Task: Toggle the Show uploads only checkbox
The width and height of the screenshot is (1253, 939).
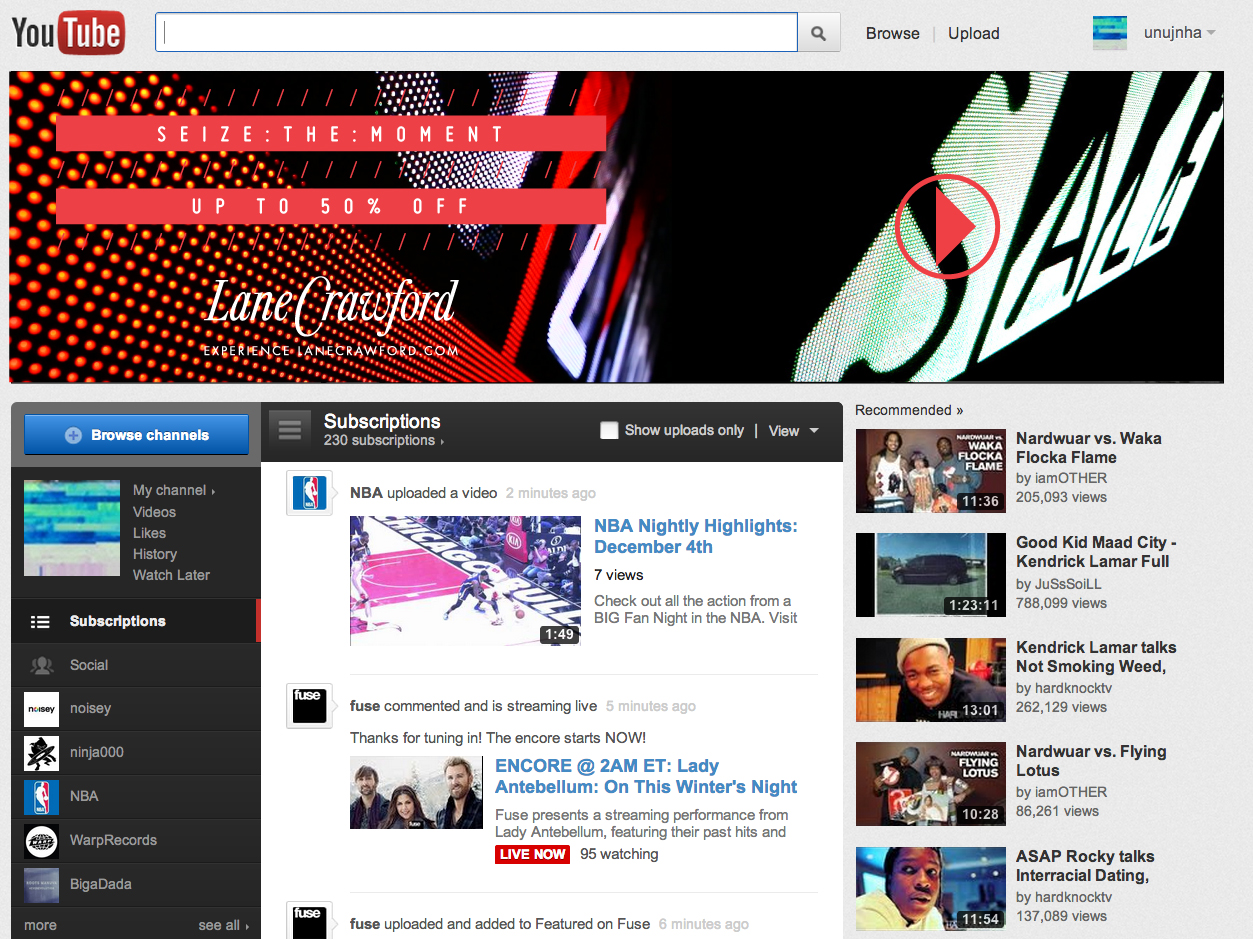Action: point(609,430)
